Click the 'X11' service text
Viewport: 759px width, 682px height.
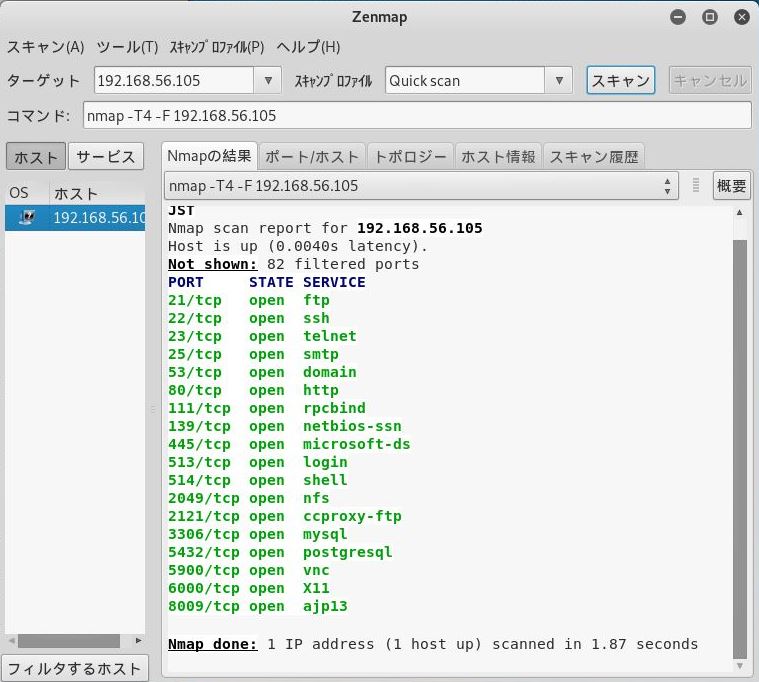point(316,588)
